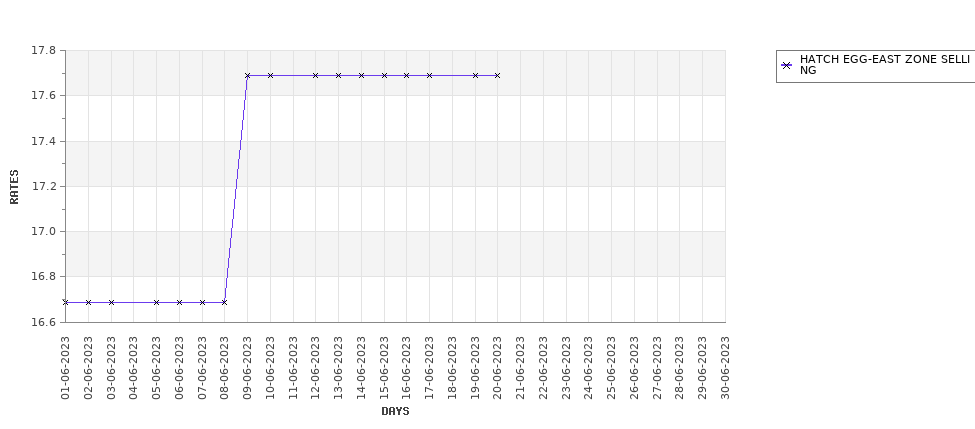
Task: Click the 22-06-2023 date label
Action: pyautogui.click(x=543, y=367)
